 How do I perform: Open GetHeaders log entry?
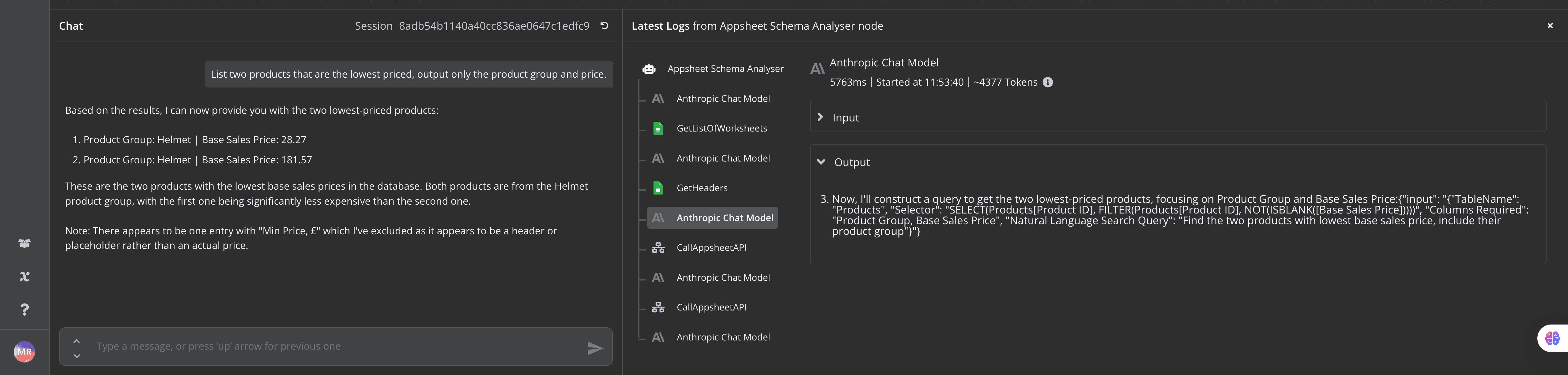702,188
